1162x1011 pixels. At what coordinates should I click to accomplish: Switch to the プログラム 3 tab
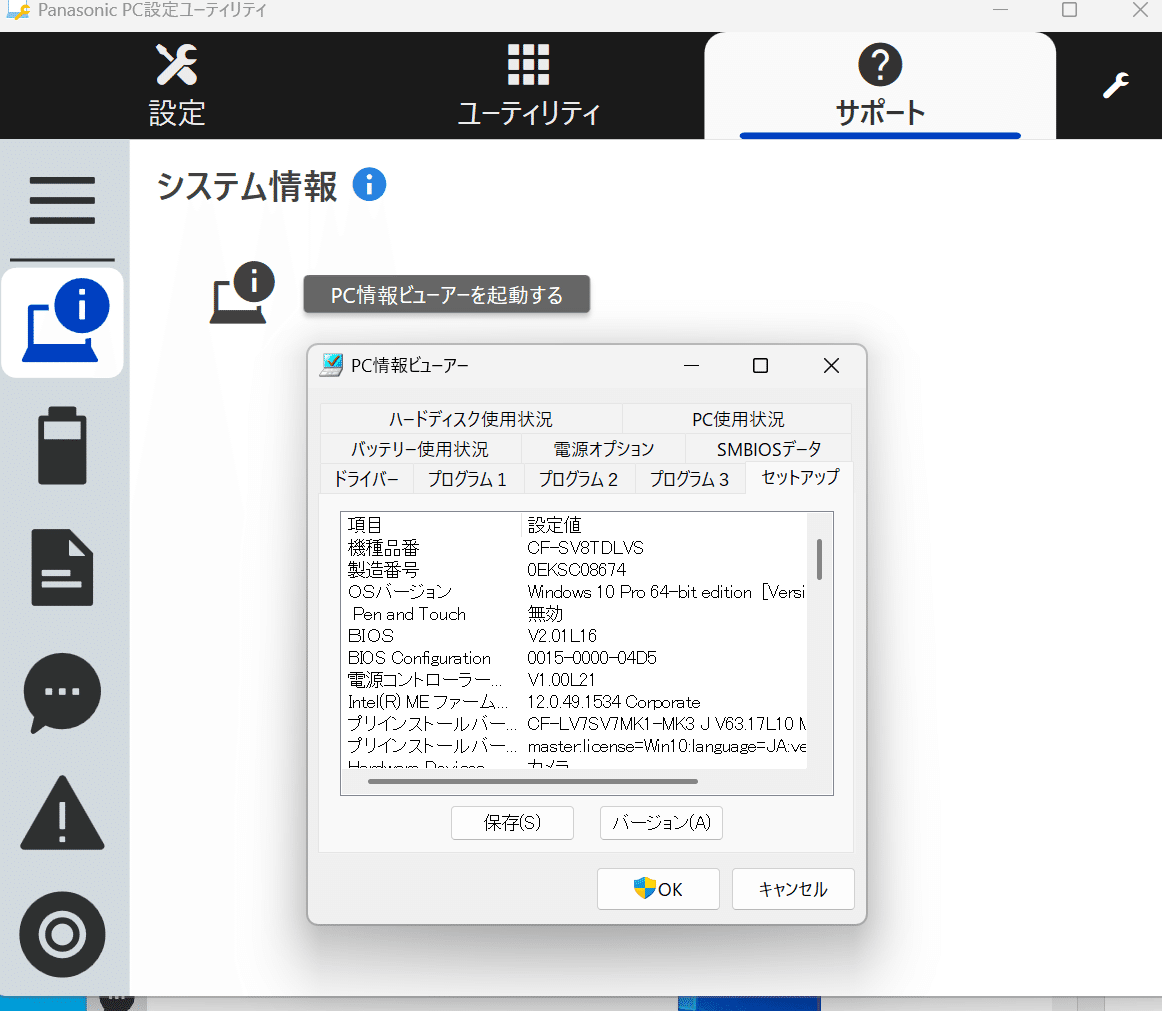tap(690, 479)
